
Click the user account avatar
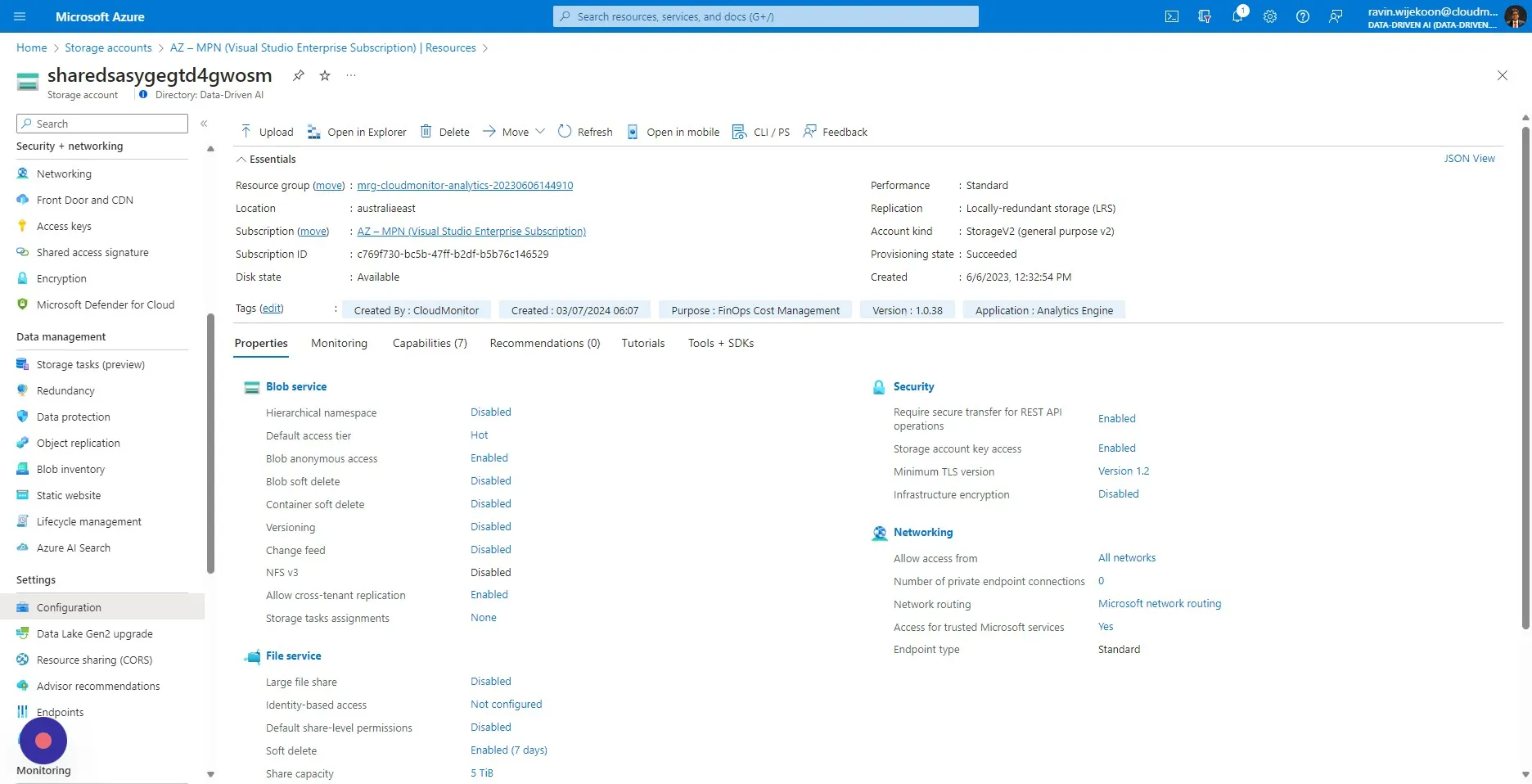click(1515, 16)
